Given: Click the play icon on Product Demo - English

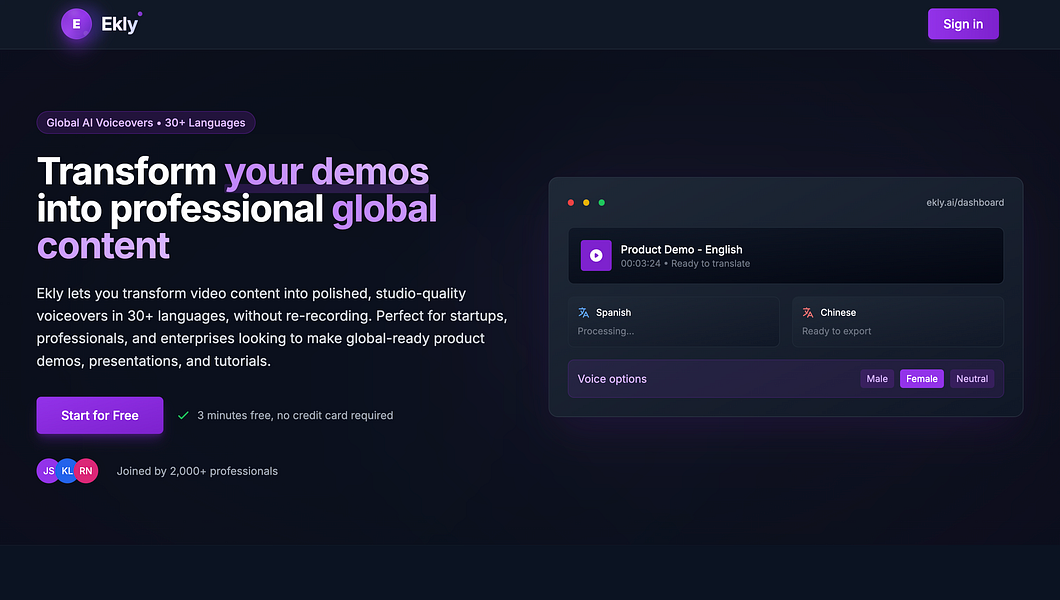Looking at the screenshot, I should click(x=596, y=255).
